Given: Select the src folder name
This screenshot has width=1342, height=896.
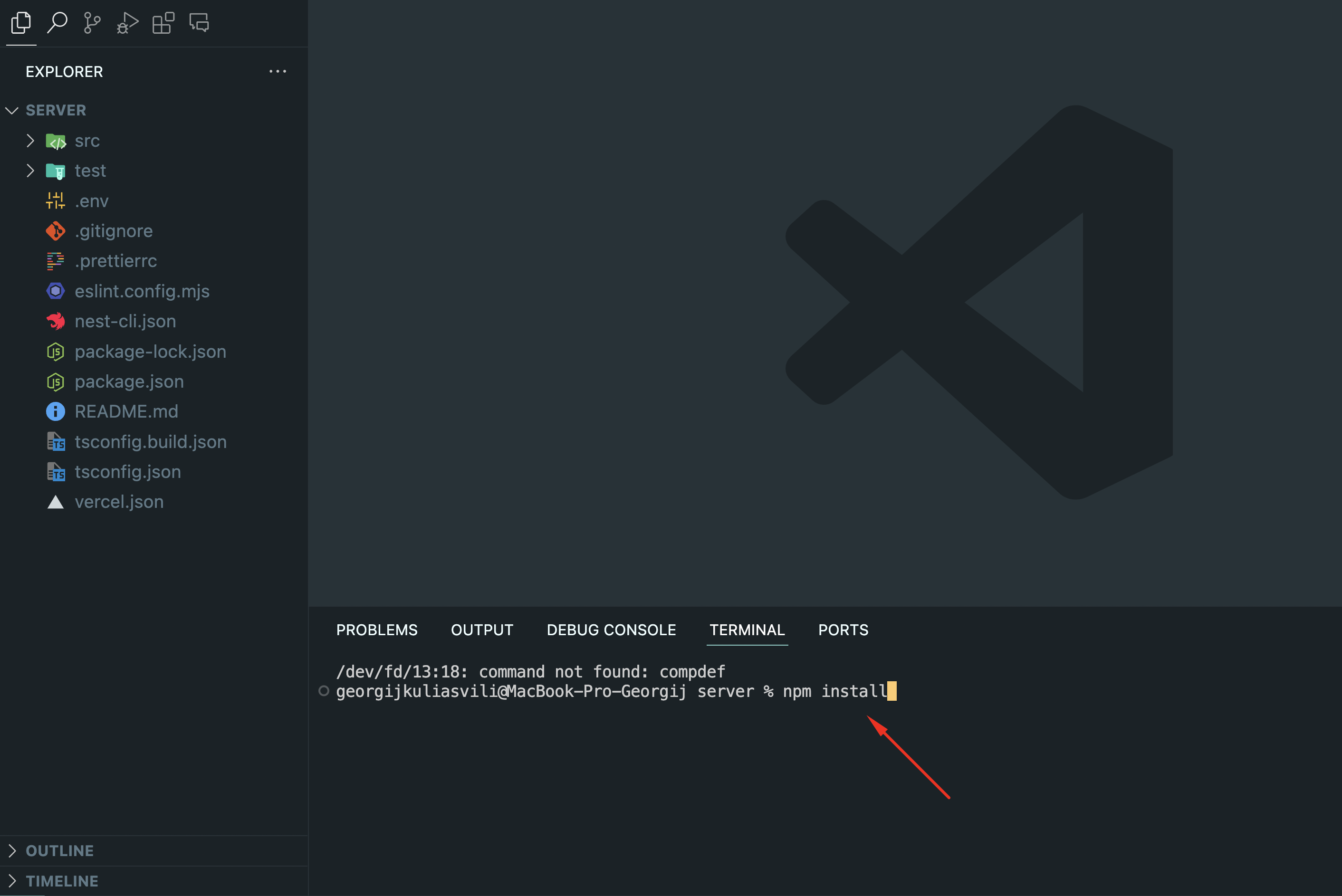Looking at the screenshot, I should click(87, 141).
